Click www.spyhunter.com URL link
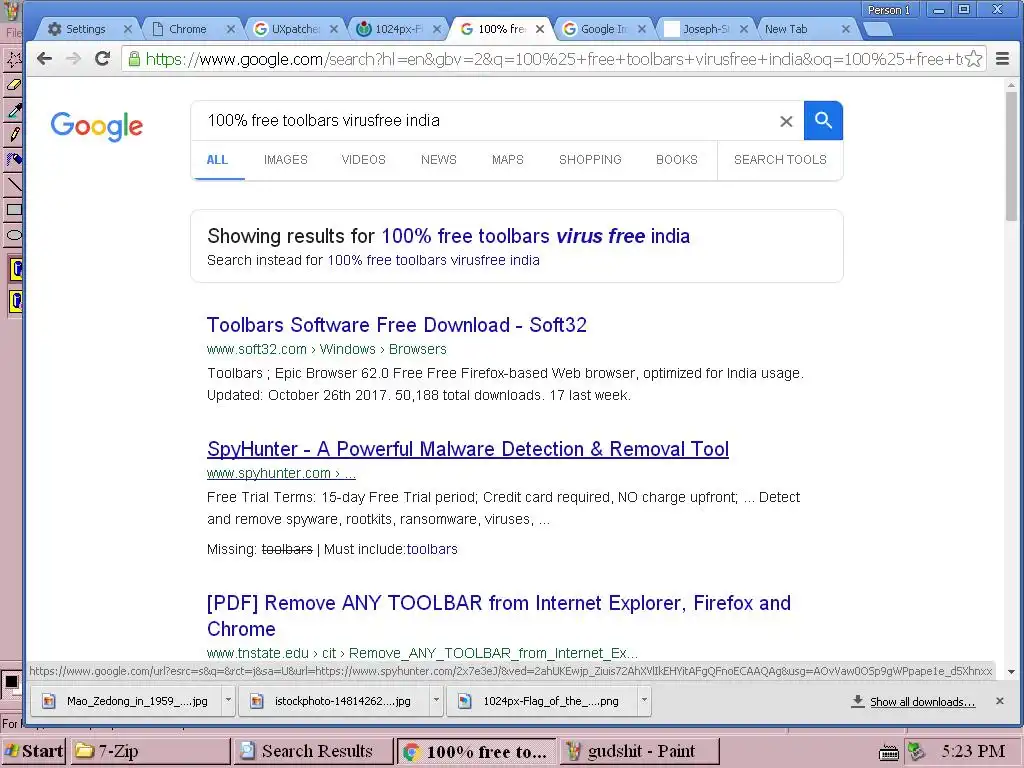1024x768 pixels. [281, 473]
